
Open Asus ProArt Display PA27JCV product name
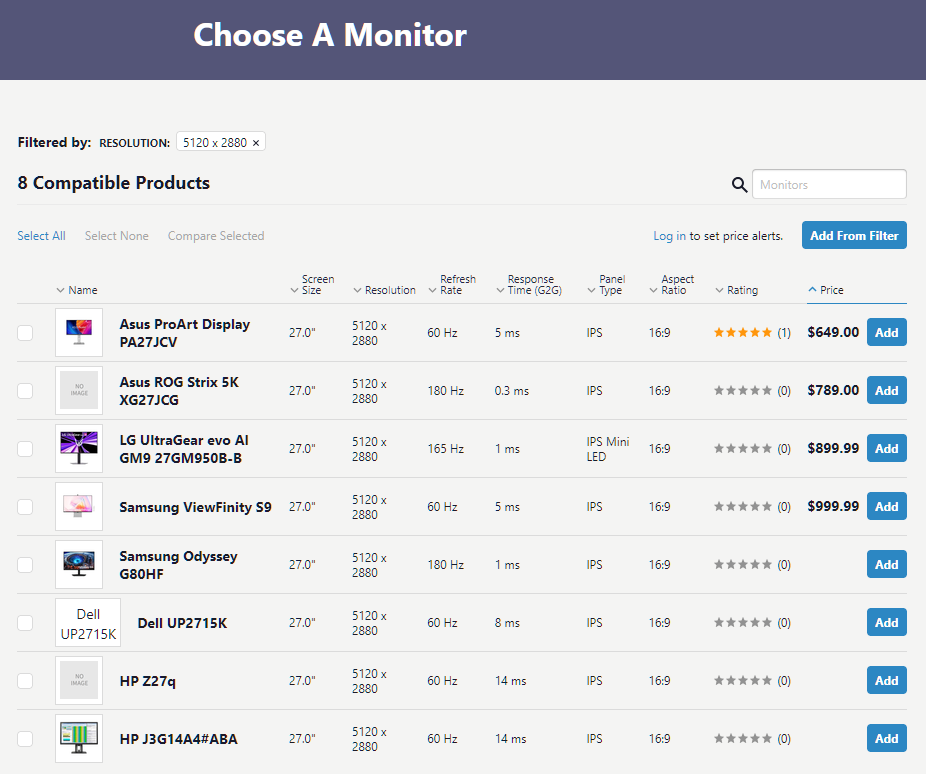(185, 333)
